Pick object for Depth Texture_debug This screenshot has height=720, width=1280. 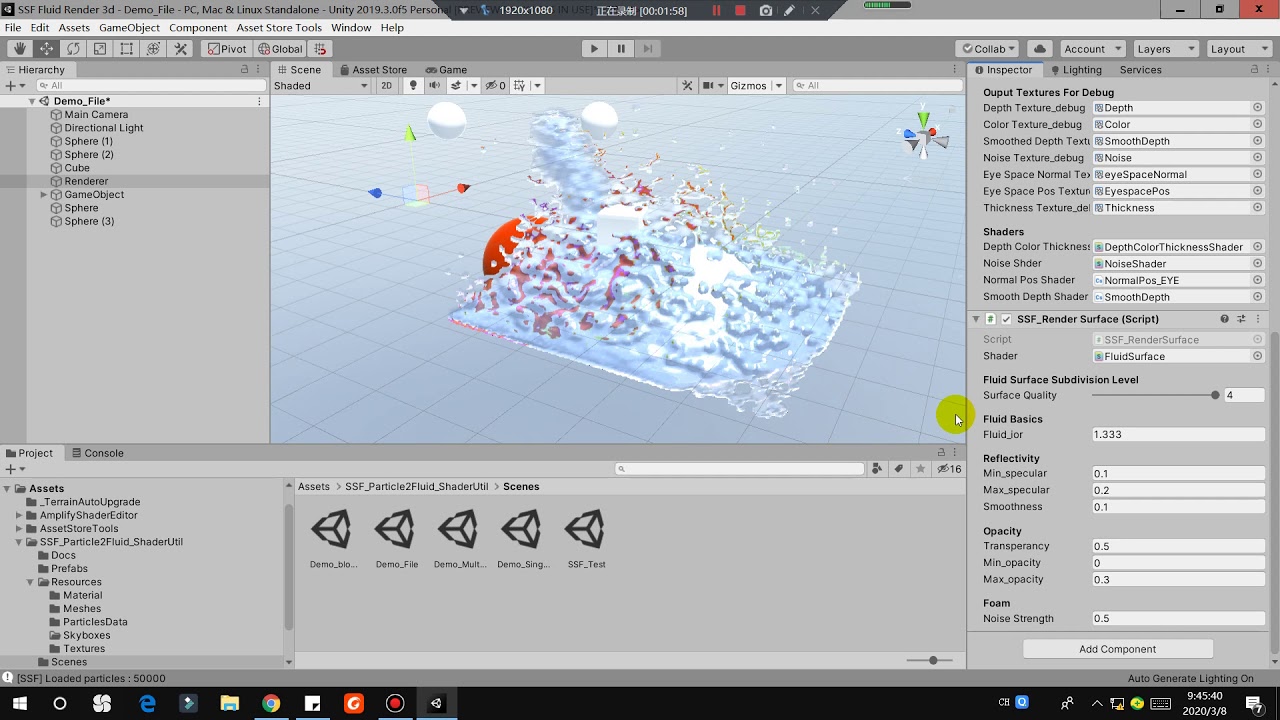[1258, 108]
